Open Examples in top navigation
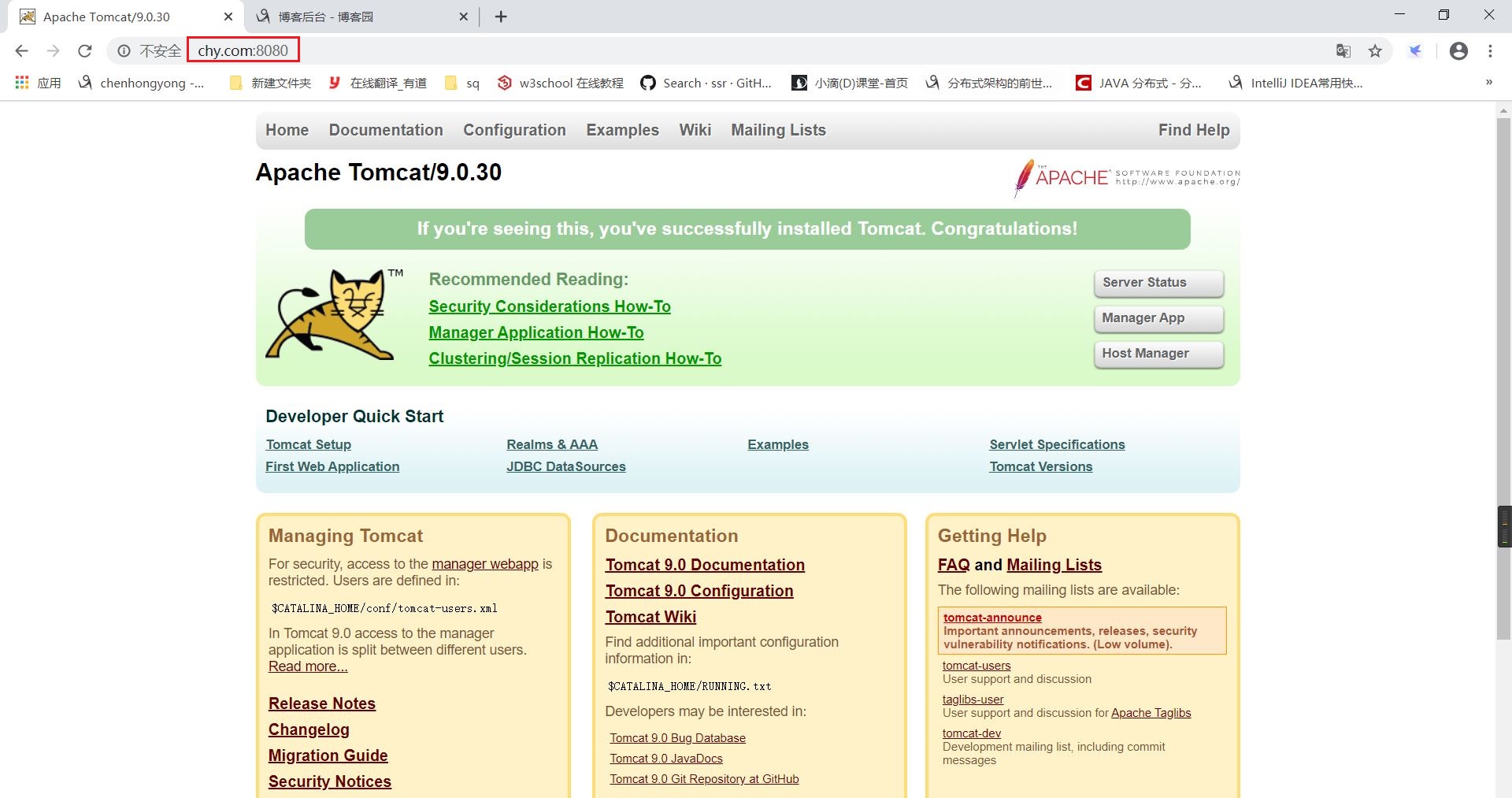 [622, 130]
